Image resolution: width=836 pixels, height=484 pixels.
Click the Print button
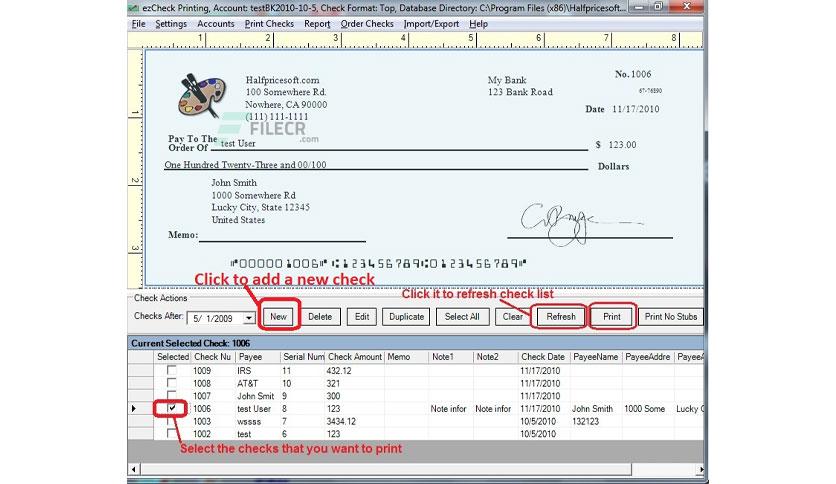coord(612,317)
